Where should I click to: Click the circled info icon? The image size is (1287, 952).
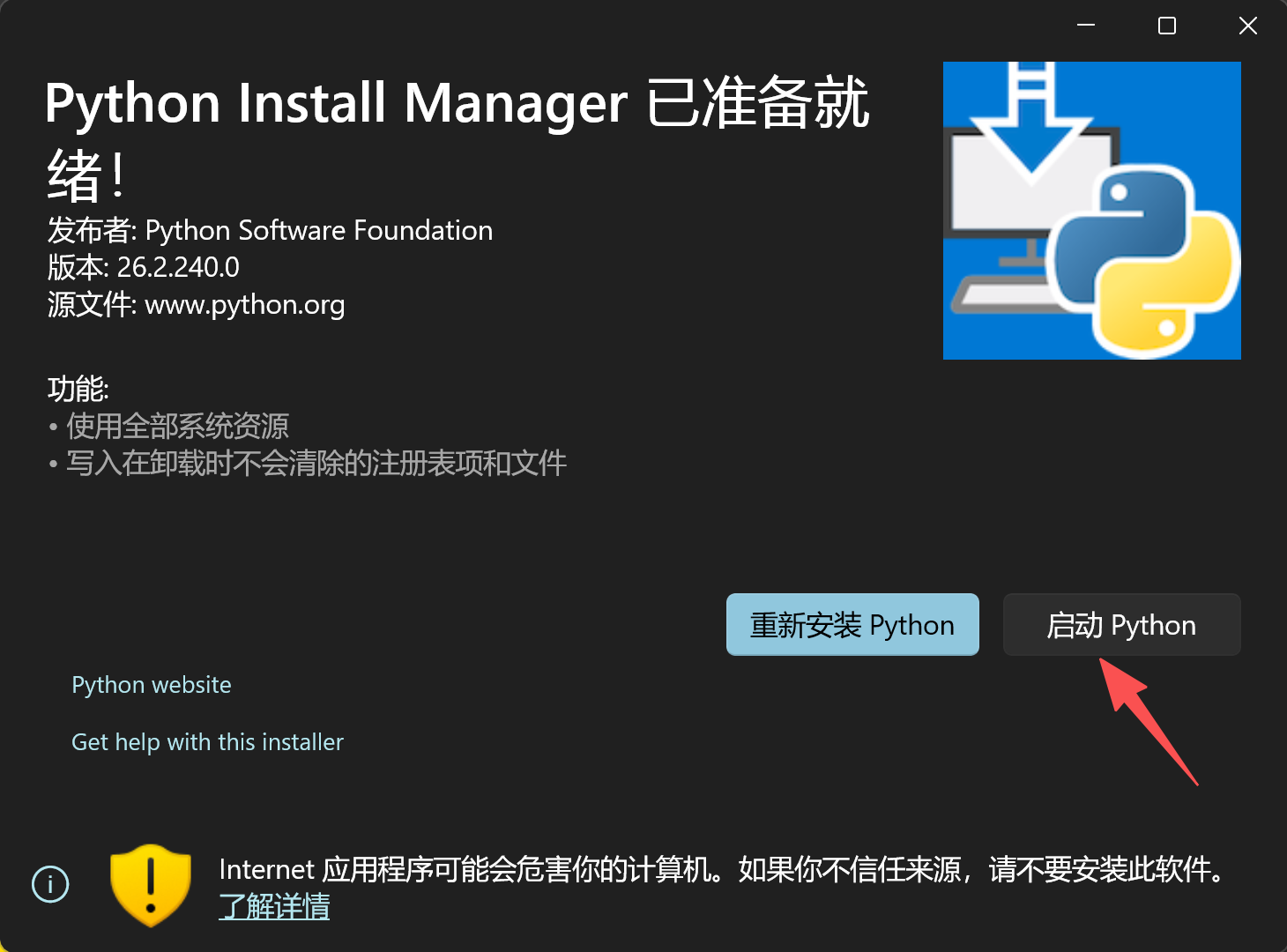pos(50,884)
